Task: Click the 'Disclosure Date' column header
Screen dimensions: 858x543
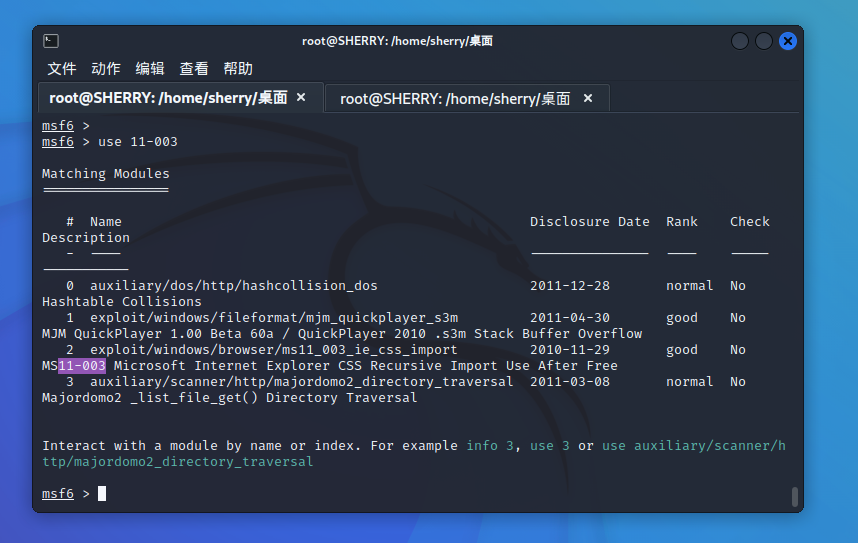Action: tap(589, 222)
